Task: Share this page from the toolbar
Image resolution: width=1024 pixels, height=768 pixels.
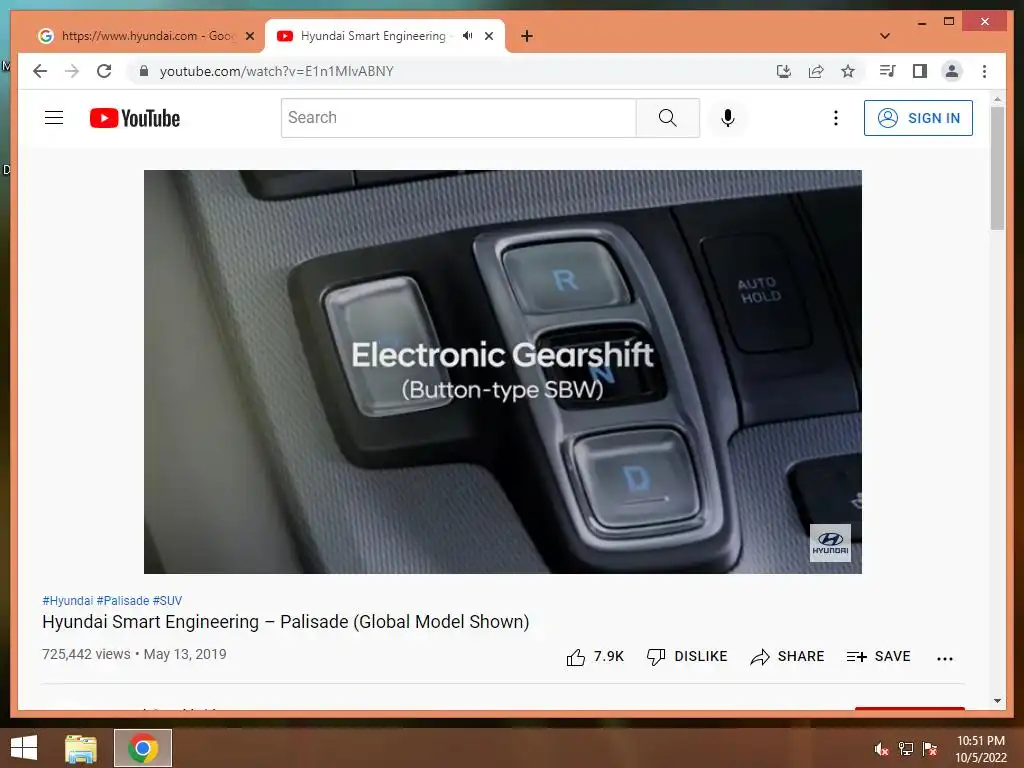Action: [x=816, y=71]
